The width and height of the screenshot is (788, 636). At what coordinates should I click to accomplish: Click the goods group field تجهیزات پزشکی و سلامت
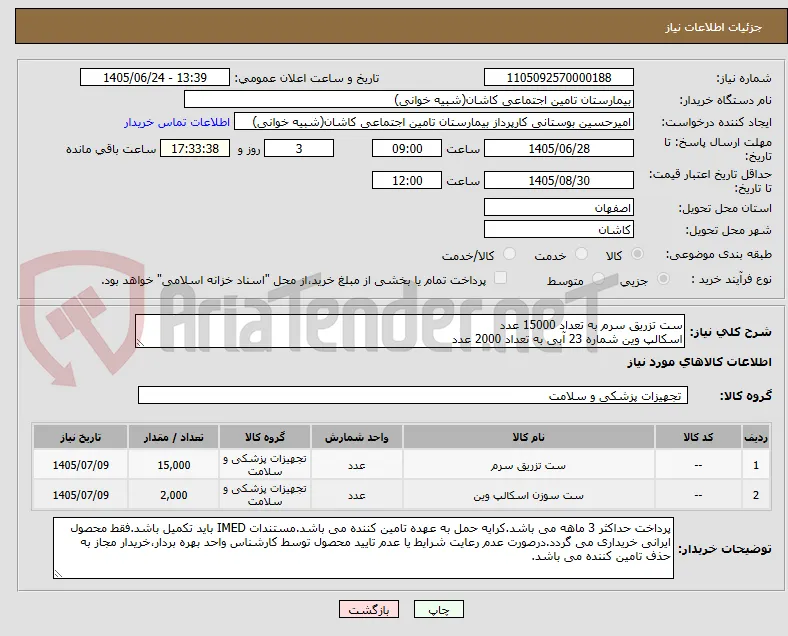pos(413,395)
